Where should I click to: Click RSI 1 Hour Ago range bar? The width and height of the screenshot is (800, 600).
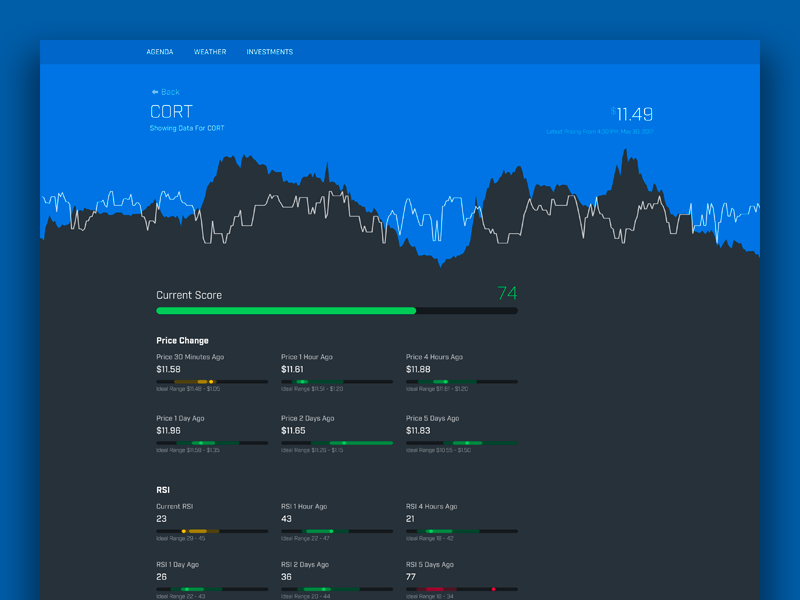(337, 531)
